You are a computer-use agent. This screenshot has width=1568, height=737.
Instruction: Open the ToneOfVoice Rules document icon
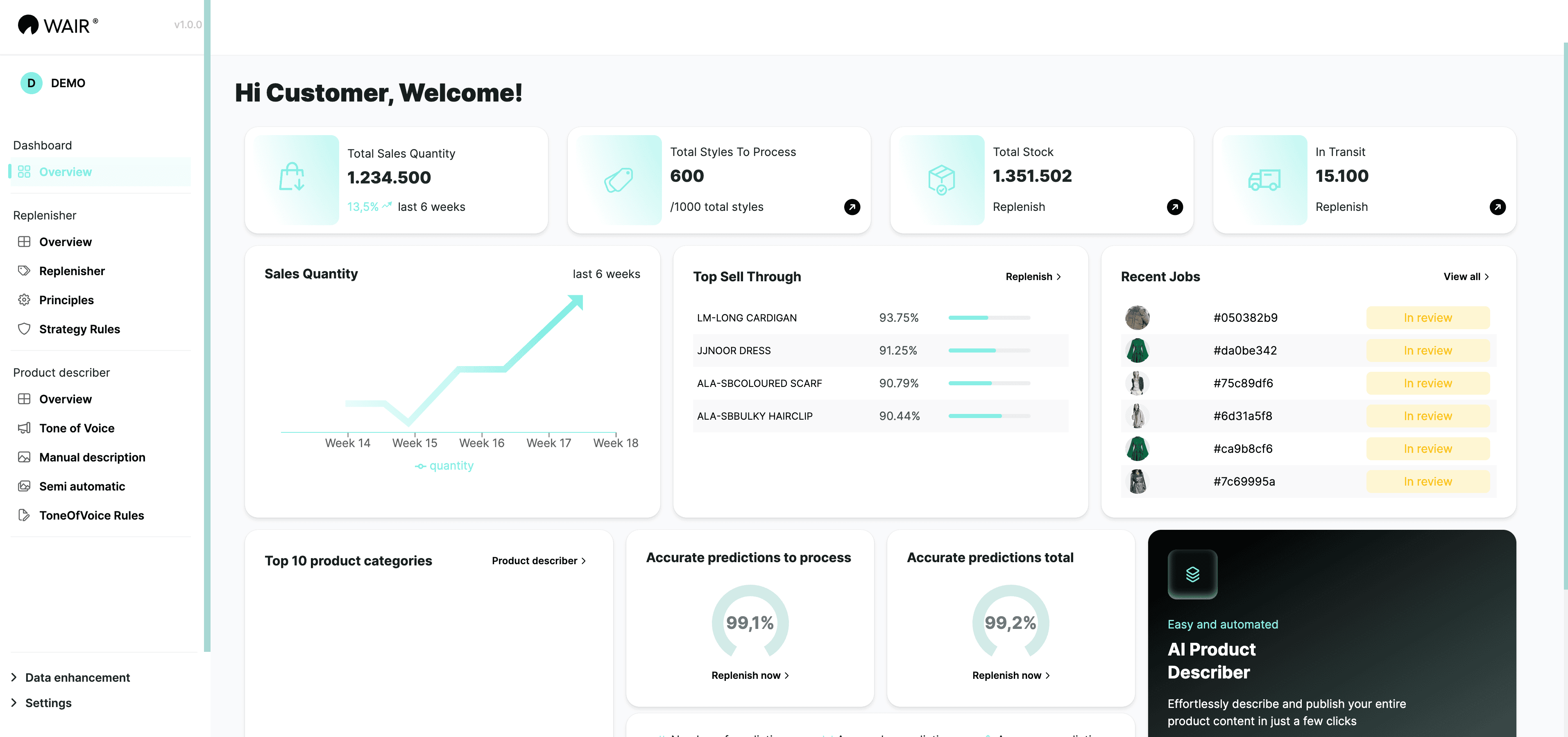point(24,515)
